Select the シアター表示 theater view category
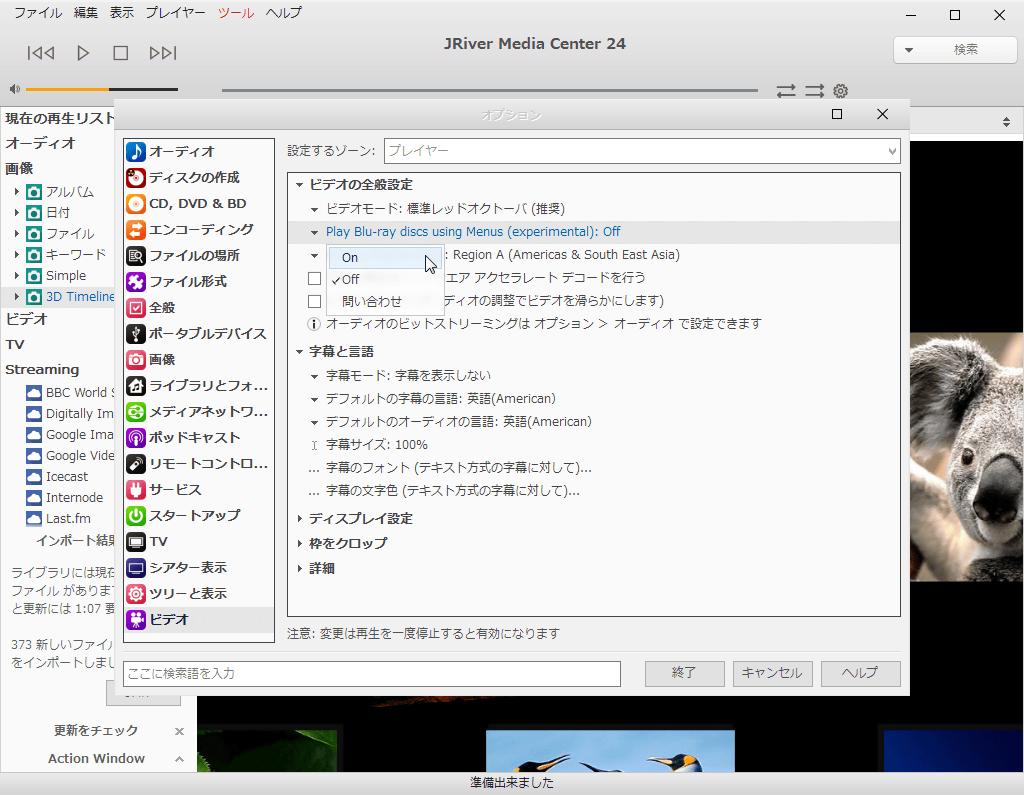The image size is (1024, 795). click(x=199, y=568)
